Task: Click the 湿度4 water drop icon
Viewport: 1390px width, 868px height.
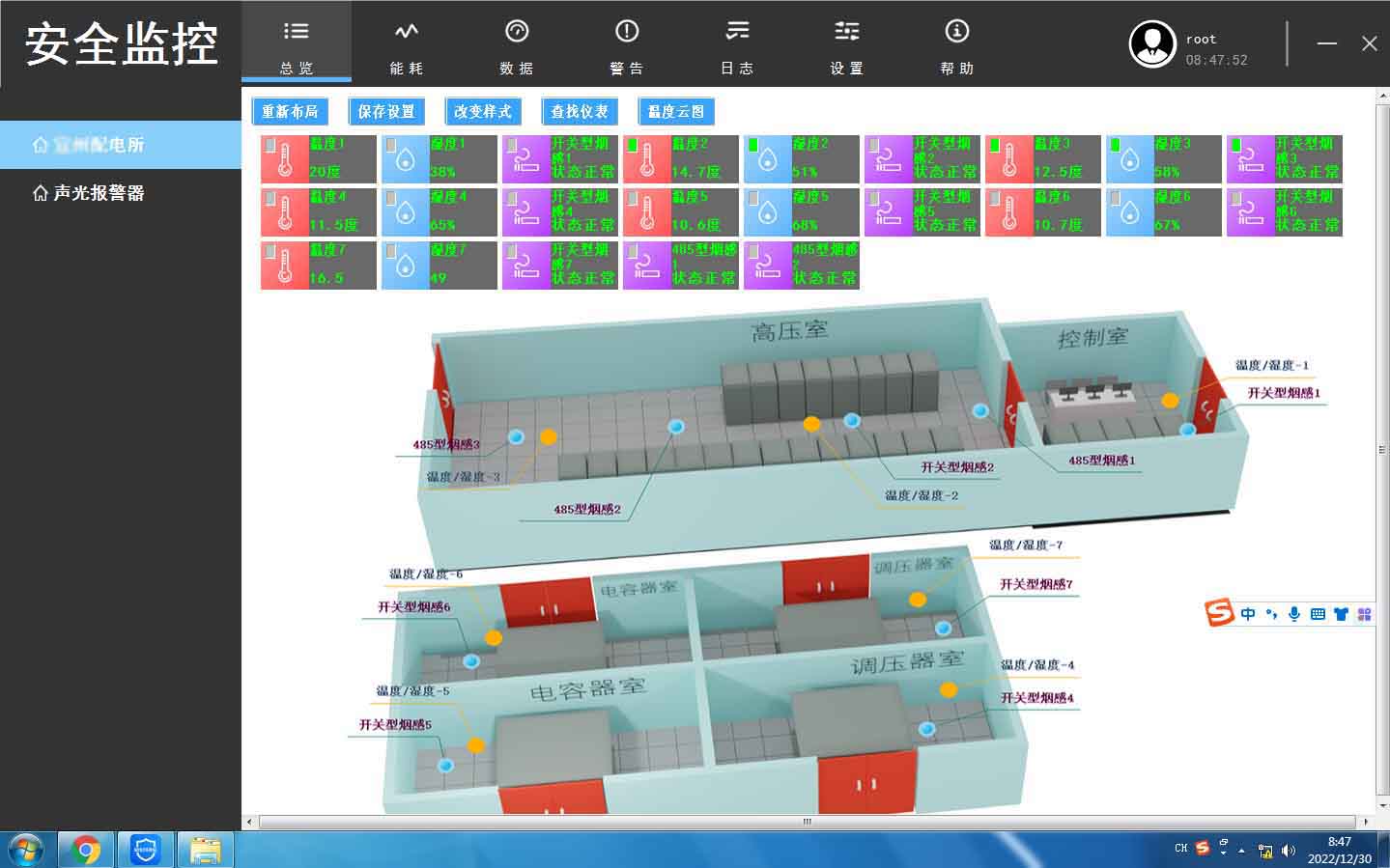Action: click(x=406, y=214)
